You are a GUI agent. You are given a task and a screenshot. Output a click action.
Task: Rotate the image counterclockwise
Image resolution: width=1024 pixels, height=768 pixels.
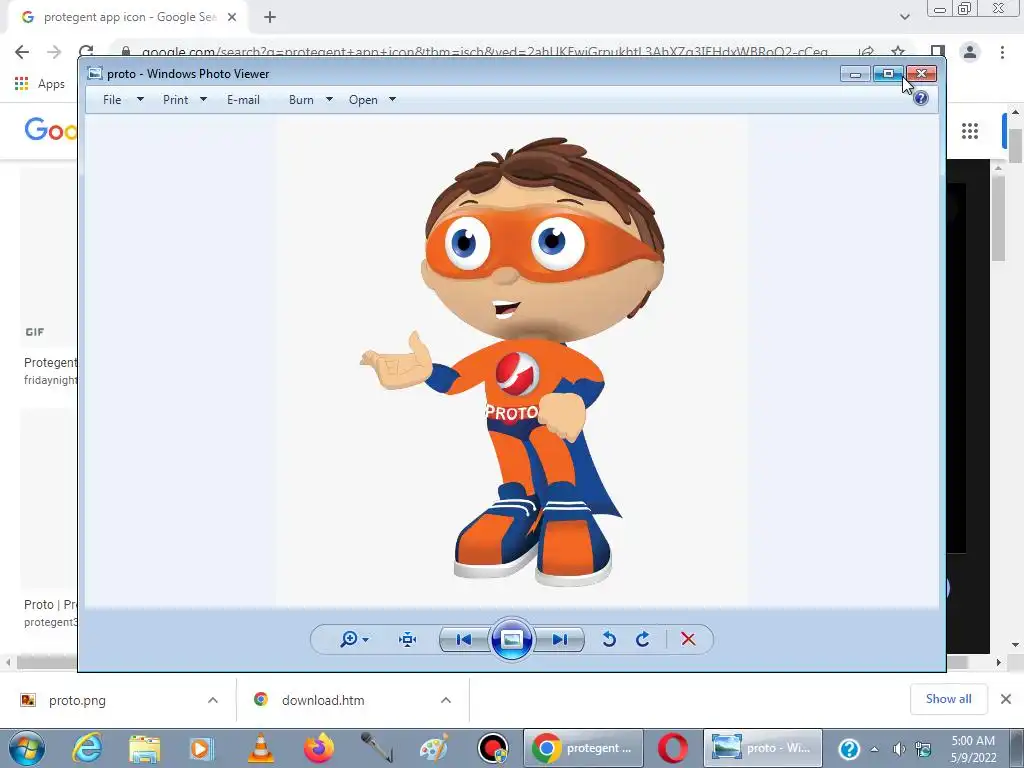[609, 639]
